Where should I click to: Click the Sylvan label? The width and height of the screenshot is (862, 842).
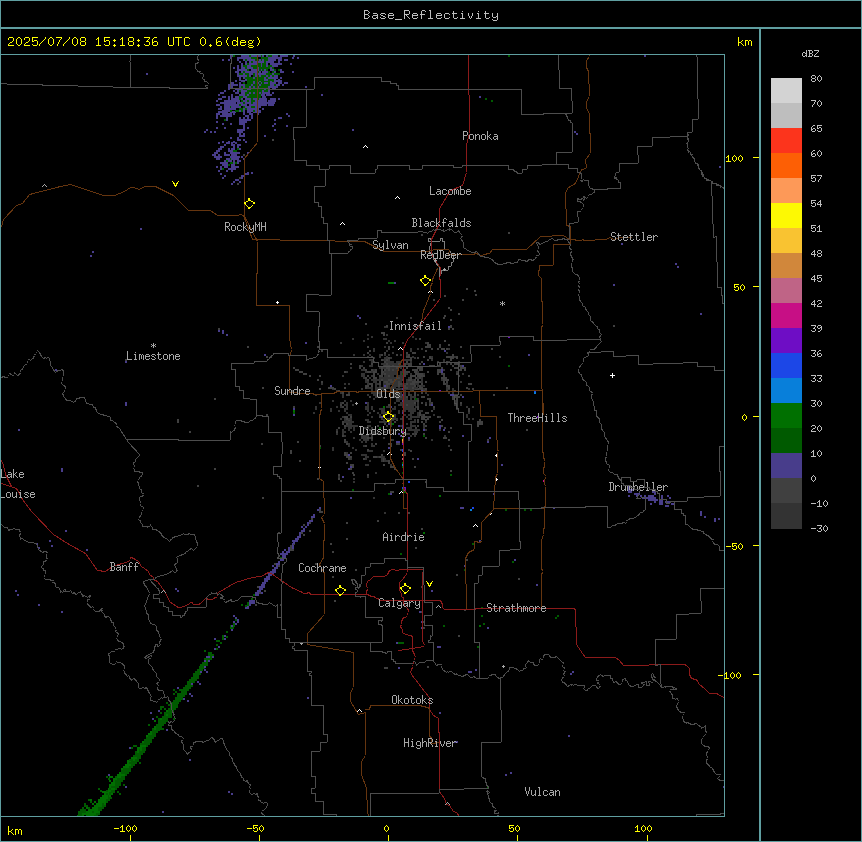390,245
